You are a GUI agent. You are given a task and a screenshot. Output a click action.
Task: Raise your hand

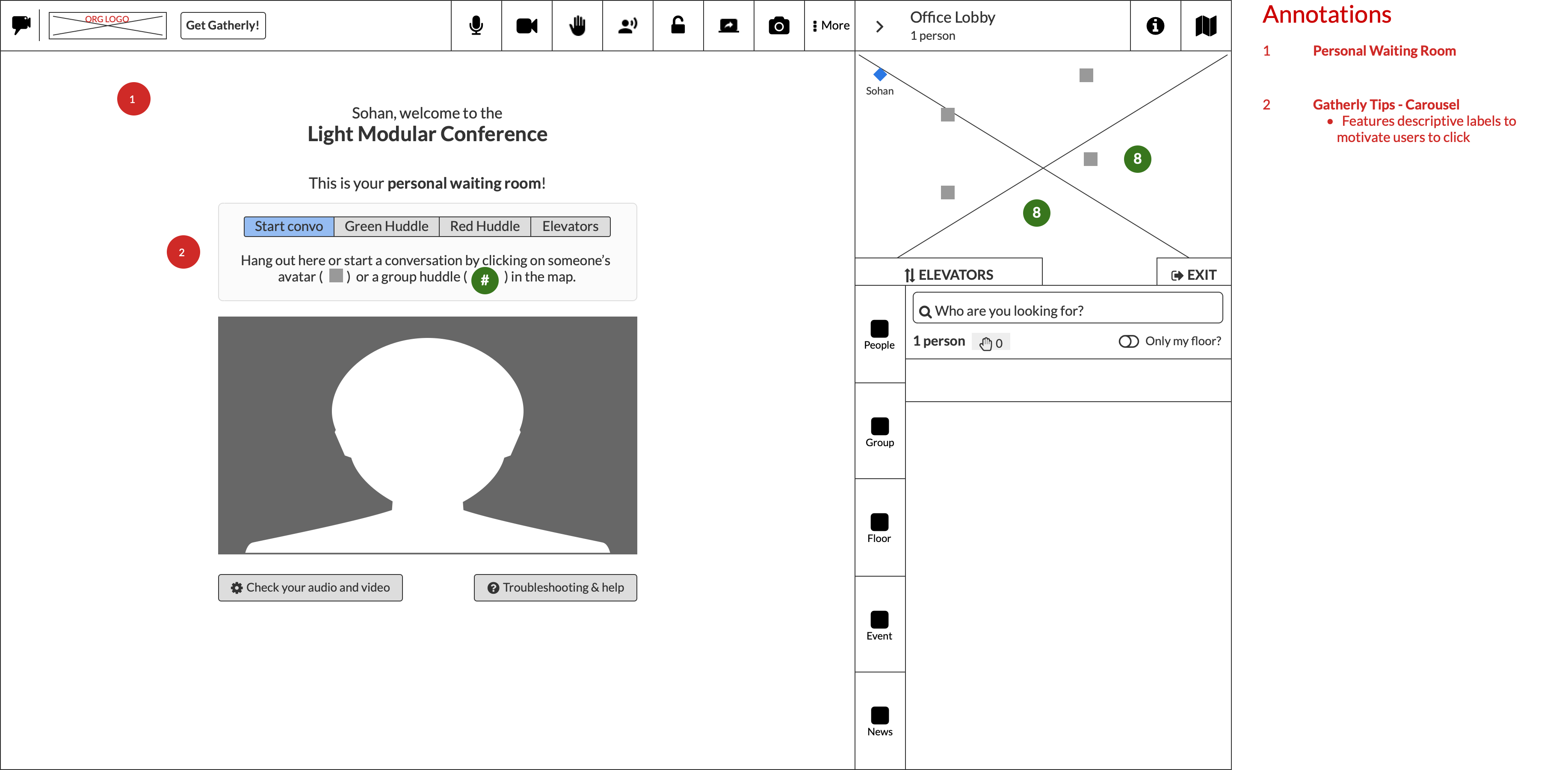pyautogui.click(x=578, y=26)
